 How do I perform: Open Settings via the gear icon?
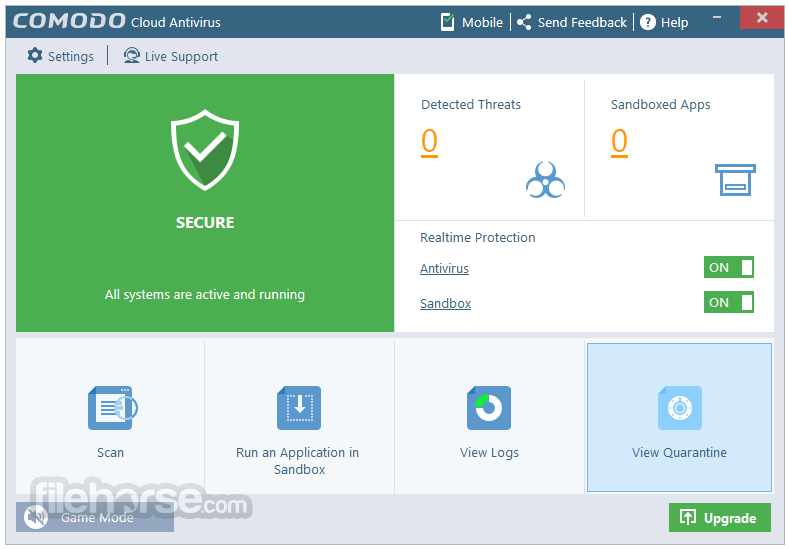[35, 55]
